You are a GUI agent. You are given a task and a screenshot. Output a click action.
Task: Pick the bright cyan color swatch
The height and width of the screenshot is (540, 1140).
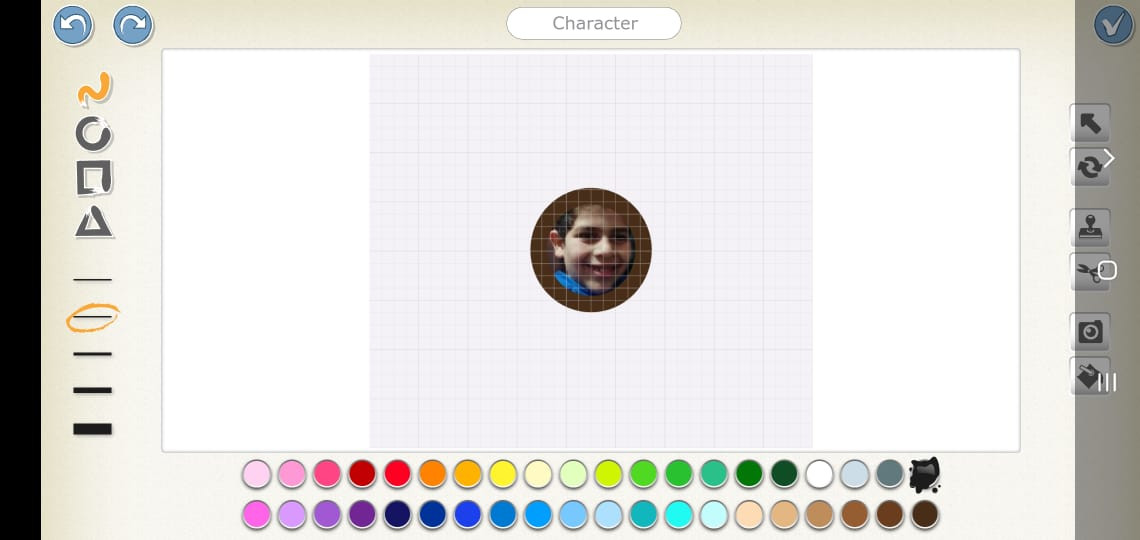point(678,515)
